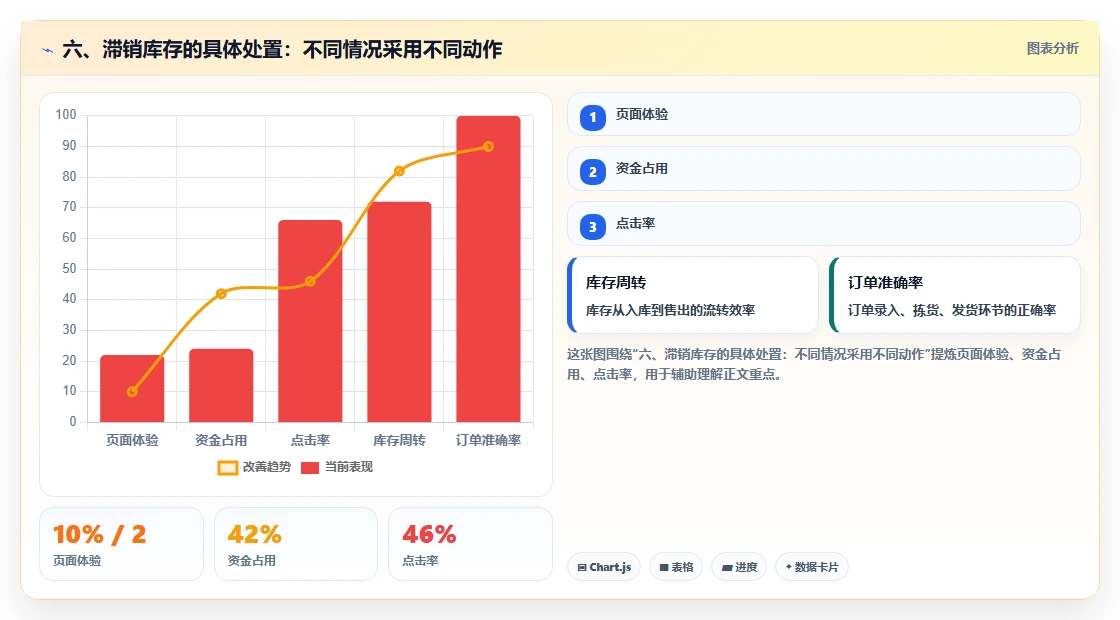Click the 42% 资金占用 stat card
Screen dimensions: 1120x620
click(x=296, y=544)
